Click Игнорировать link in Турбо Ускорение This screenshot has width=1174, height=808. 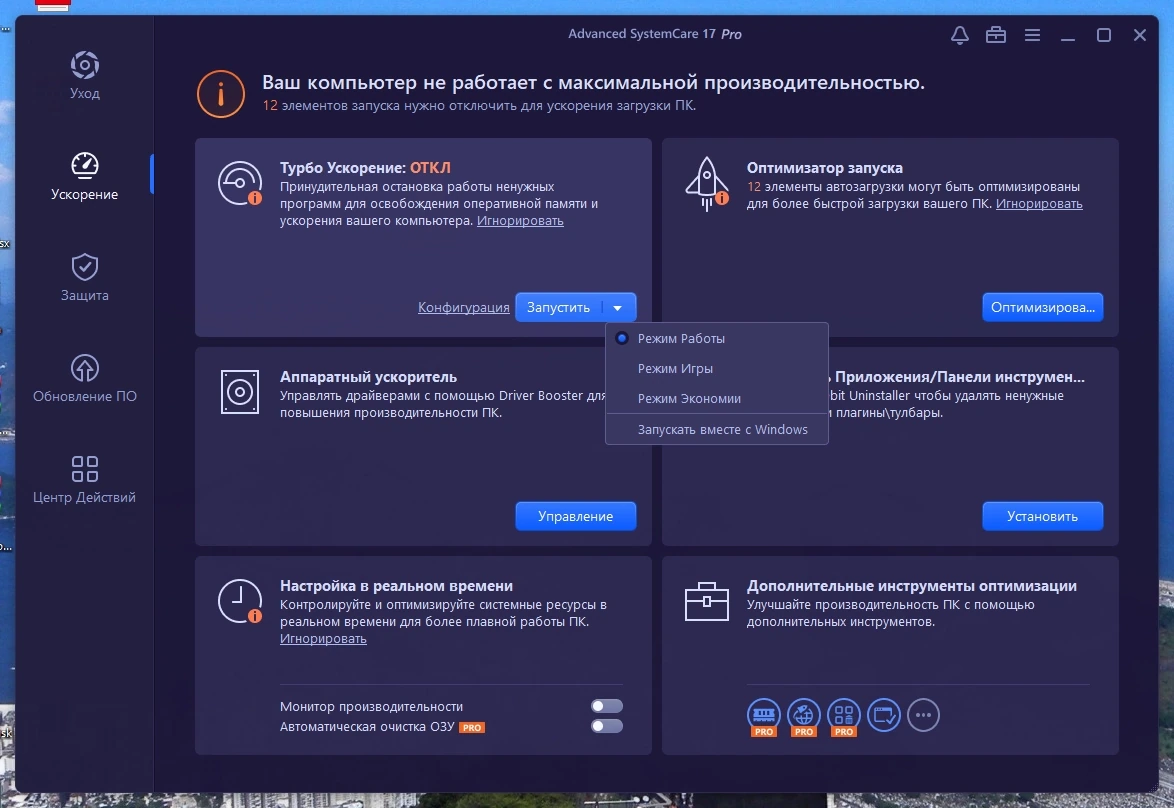(x=520, y=221)
